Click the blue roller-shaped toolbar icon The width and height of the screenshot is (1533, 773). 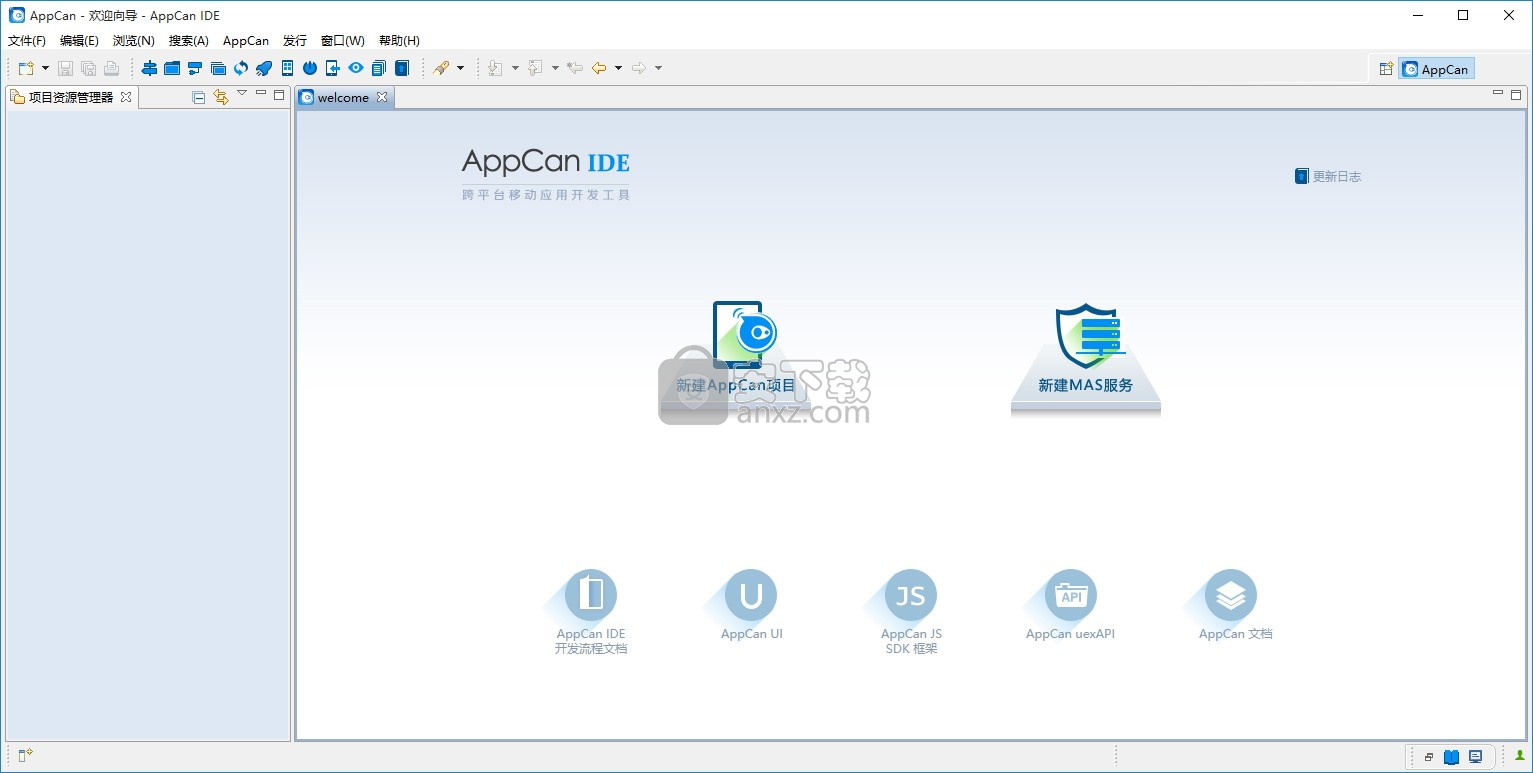[x=195, y=68]
